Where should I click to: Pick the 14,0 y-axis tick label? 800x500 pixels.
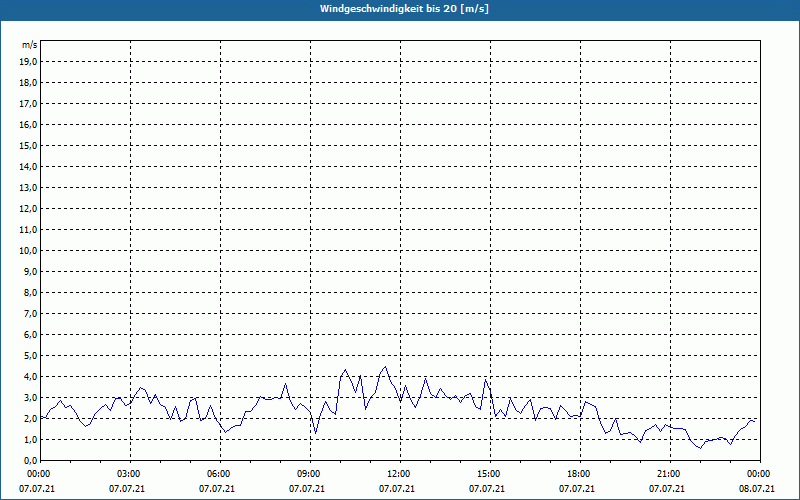pos(28,166)
